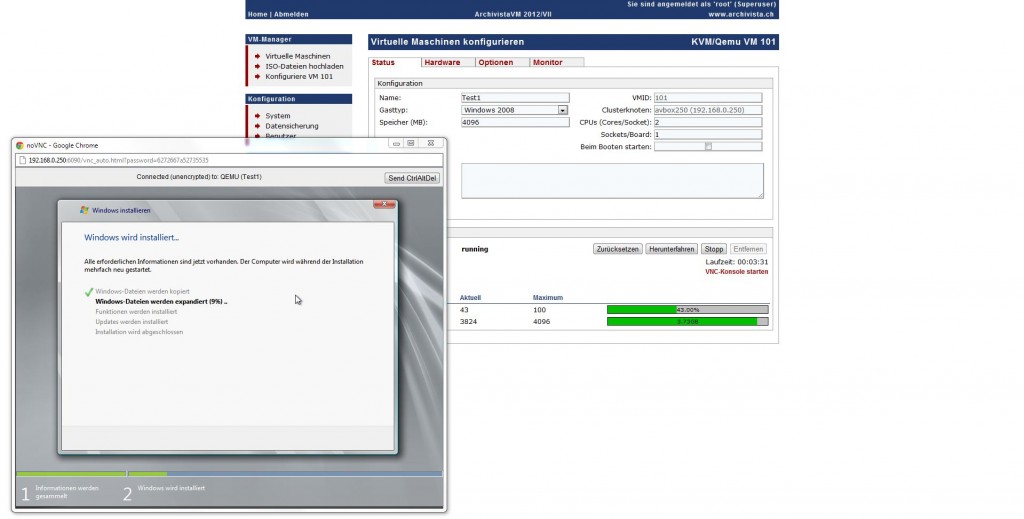The width and height of the screenshot is (1024, 519).
Task: Click arrow icon beside System
Action: (257, 116)
